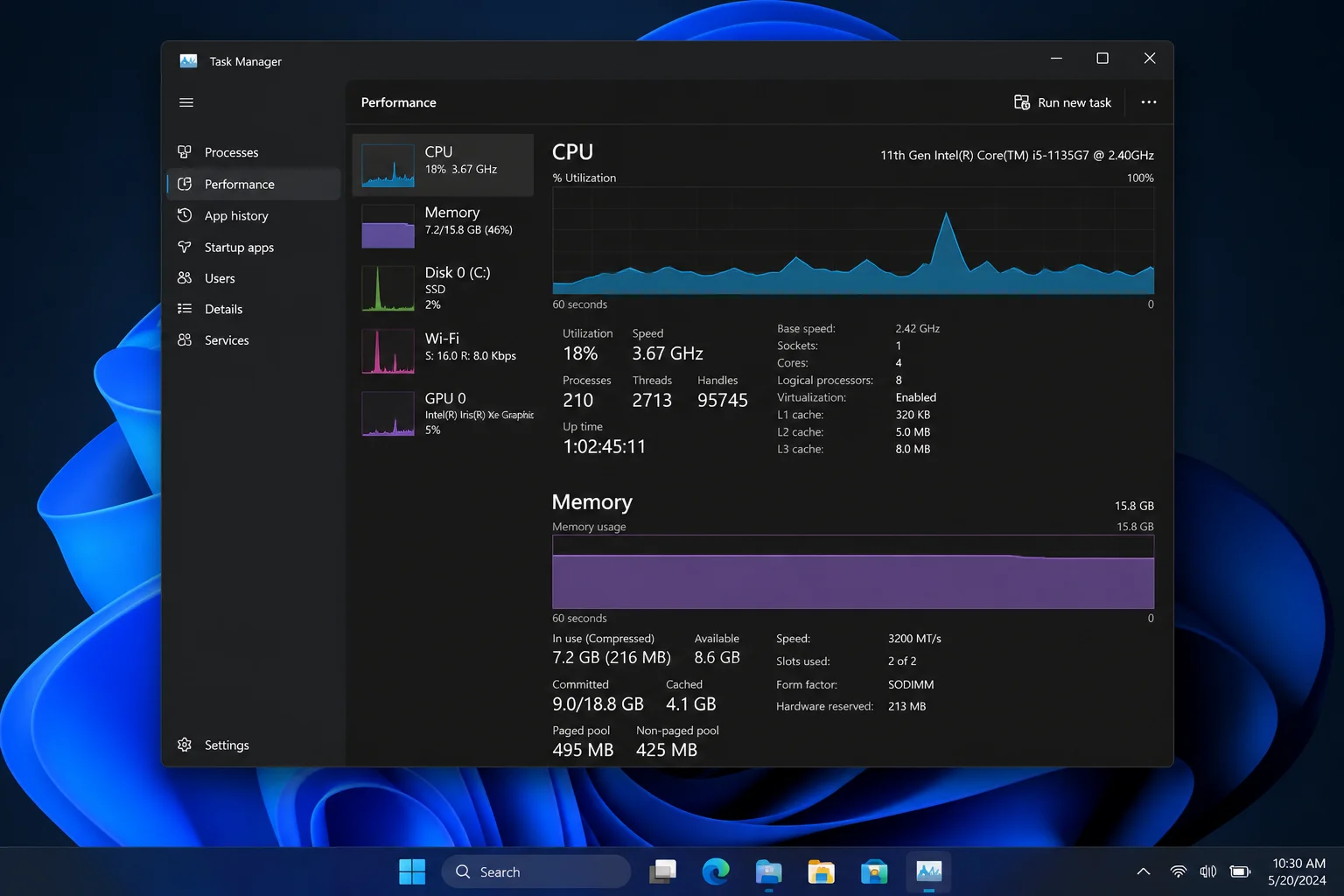
Task: Click the Committed 9.0/18.8 GB value
Action: click(x=598, y=703)
